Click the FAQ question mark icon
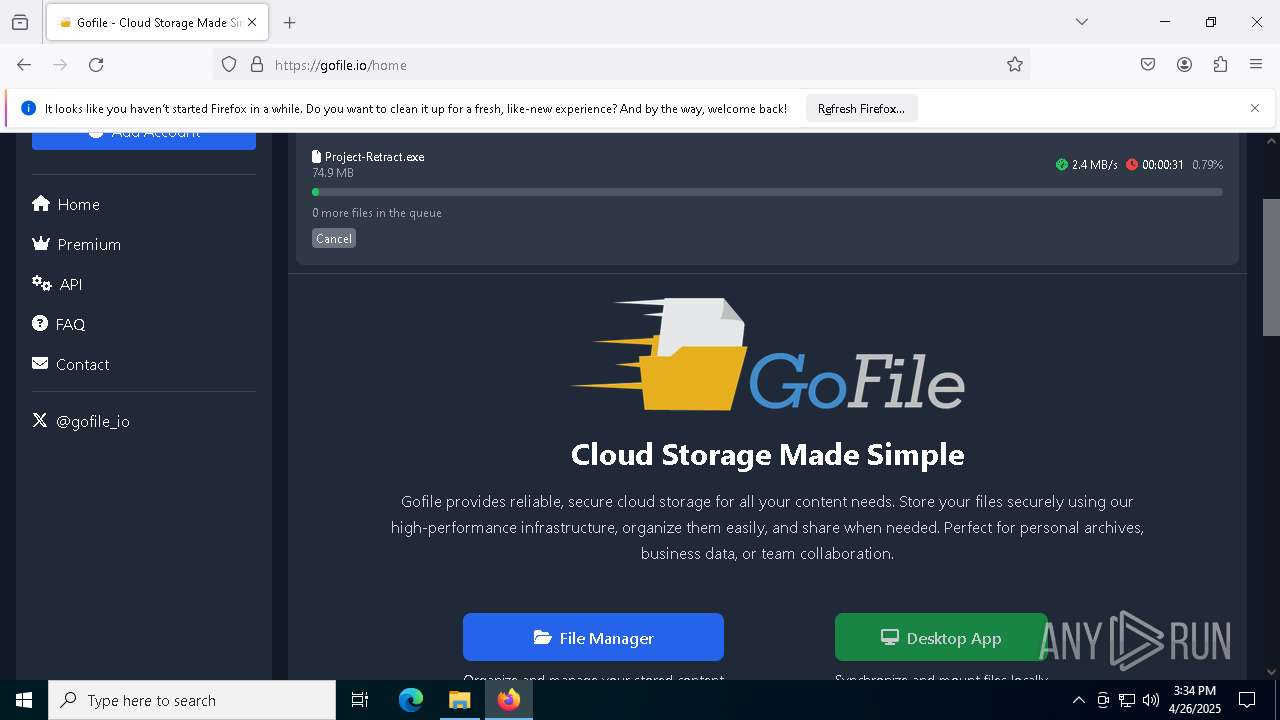Image resolution: width=1280 pixels, height=720 pixels. (x=40, y=323)
